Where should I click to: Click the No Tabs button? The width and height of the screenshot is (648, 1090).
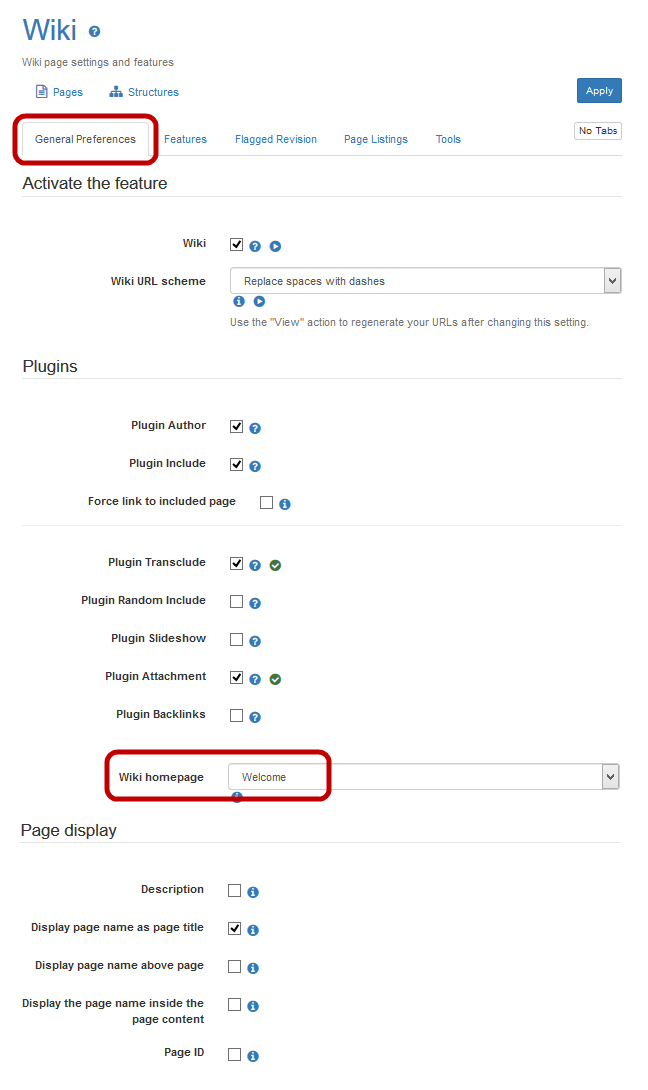598,131
